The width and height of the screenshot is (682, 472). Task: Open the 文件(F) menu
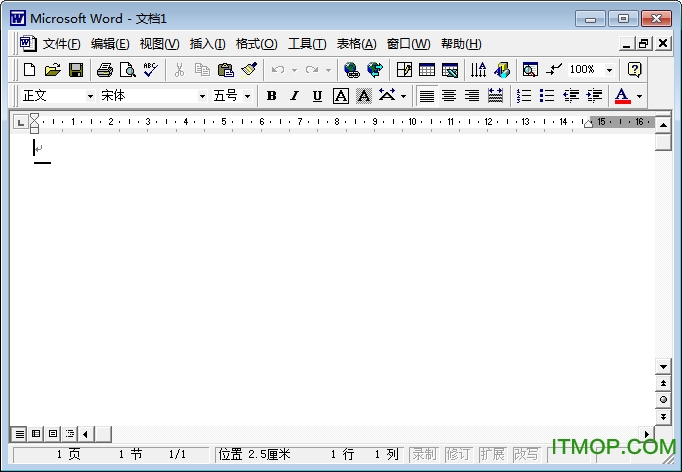pos(61,44)
